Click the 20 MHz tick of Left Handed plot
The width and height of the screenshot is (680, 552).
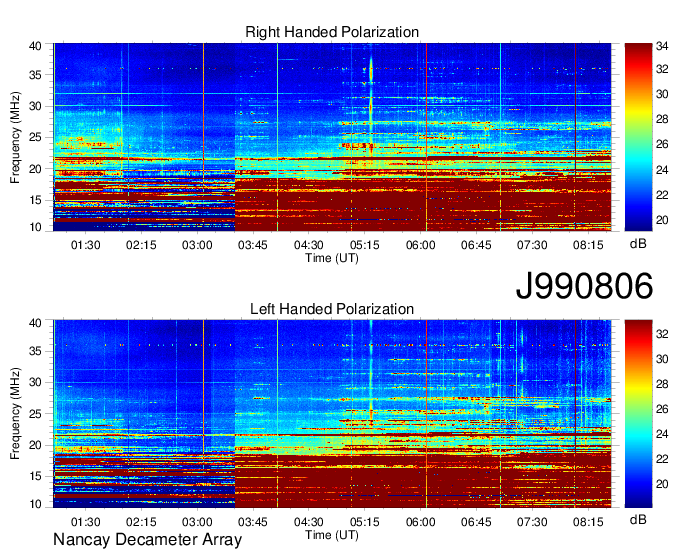[x=35, y=445]
